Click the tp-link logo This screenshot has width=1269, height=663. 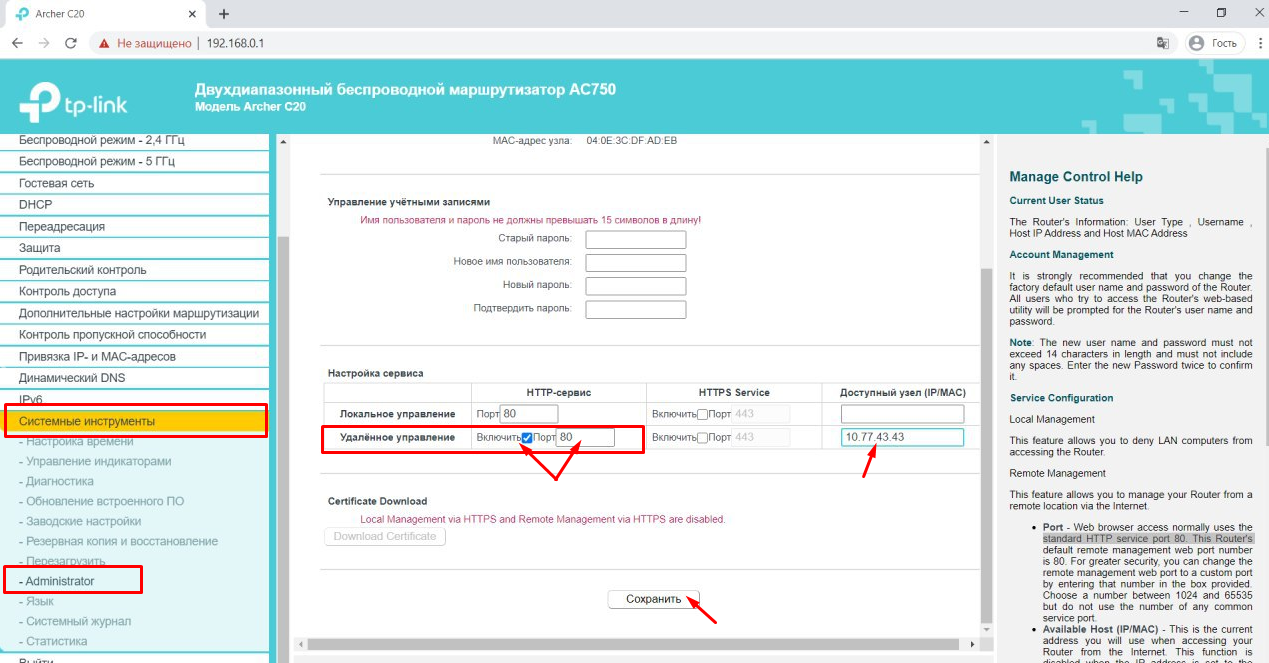tap(73, 100)
